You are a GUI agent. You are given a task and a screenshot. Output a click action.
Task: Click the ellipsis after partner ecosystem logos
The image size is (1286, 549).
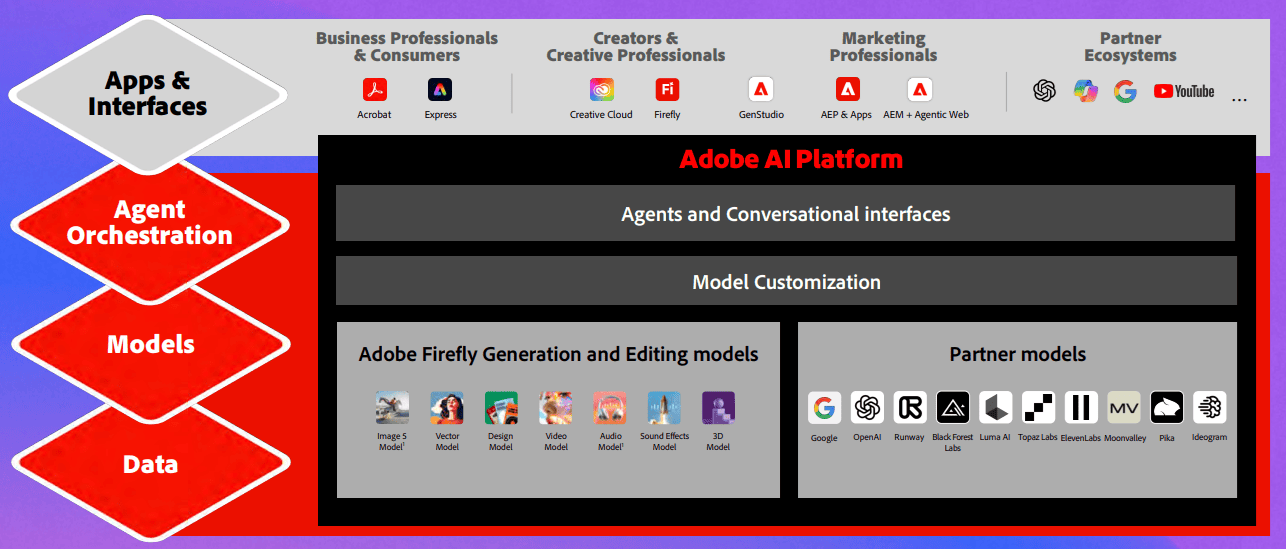click(1240, 99)
